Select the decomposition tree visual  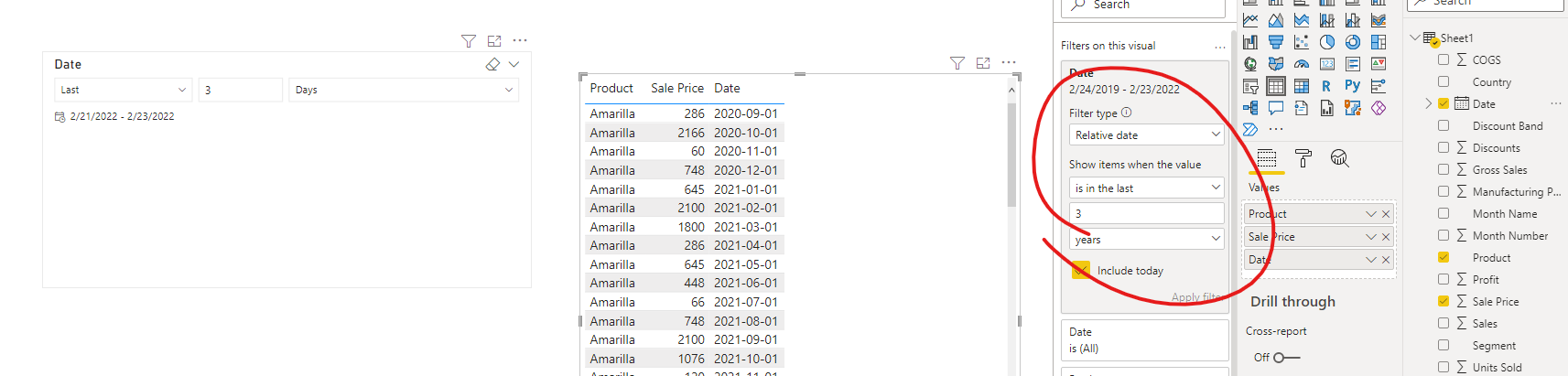click(1250, 108)
